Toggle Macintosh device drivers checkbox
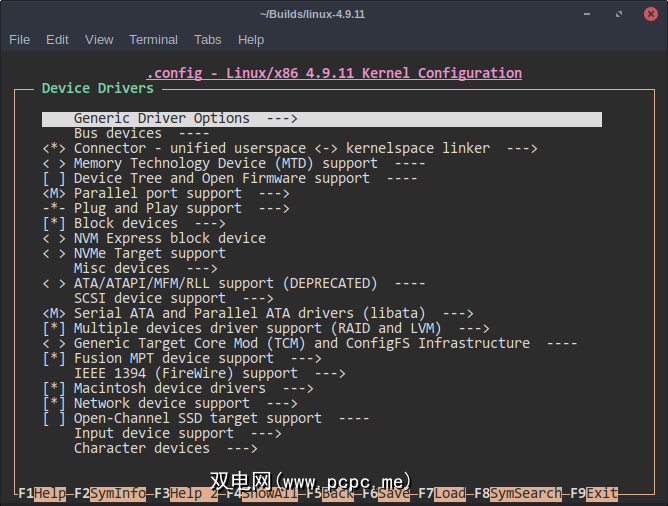 point(54,388)
